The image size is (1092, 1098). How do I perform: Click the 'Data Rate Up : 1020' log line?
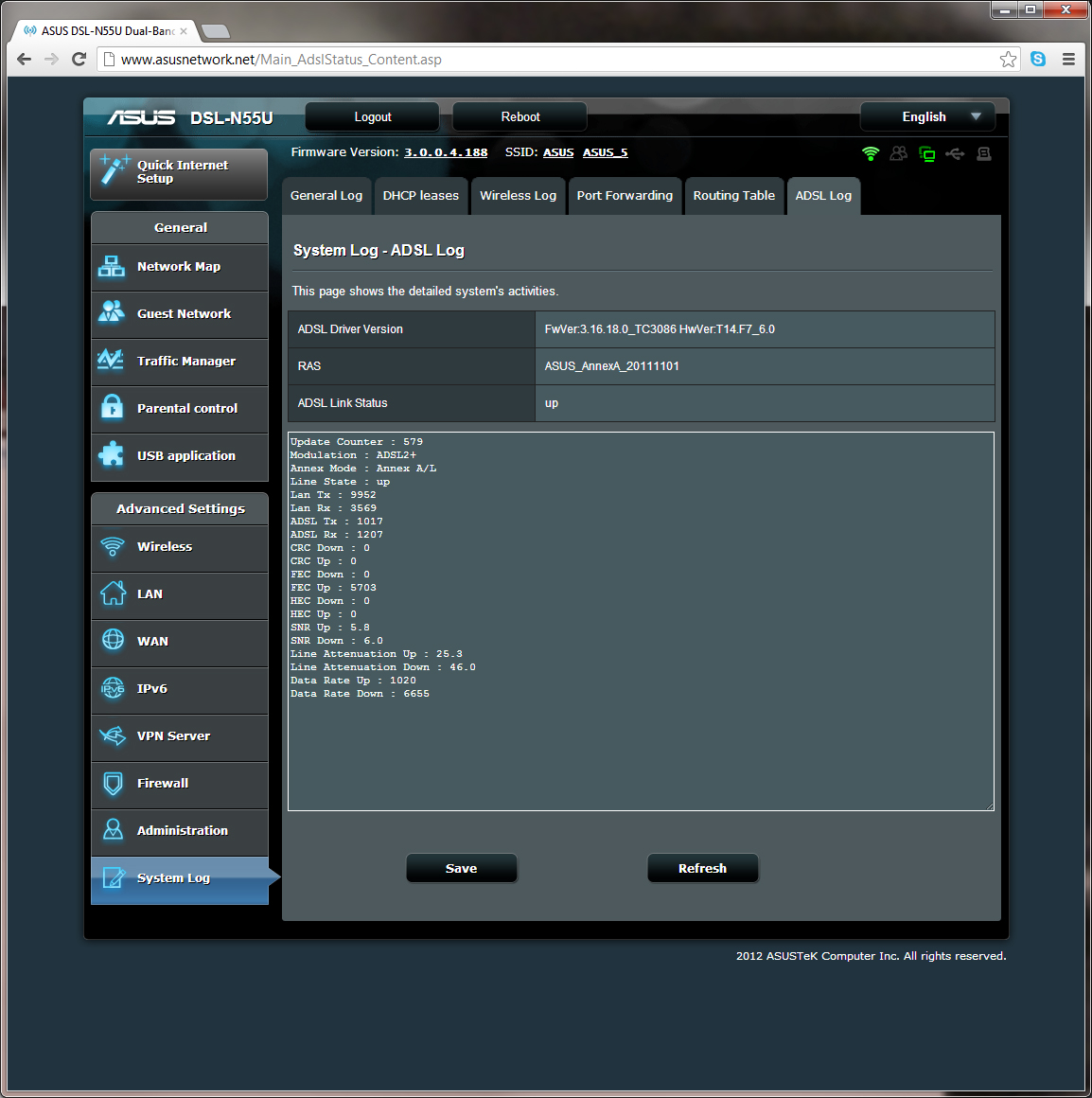(353, 681)
